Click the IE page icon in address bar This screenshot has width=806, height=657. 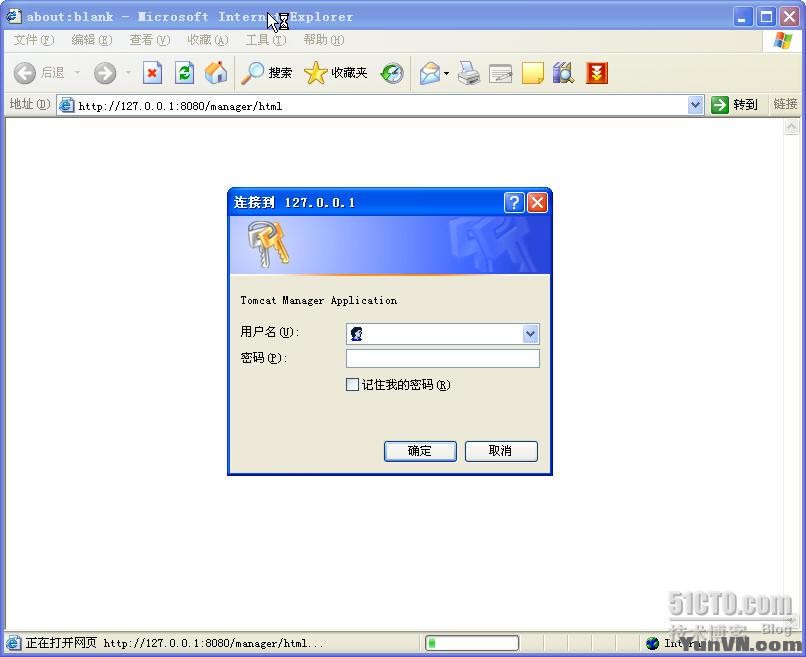tap(66, 105)
